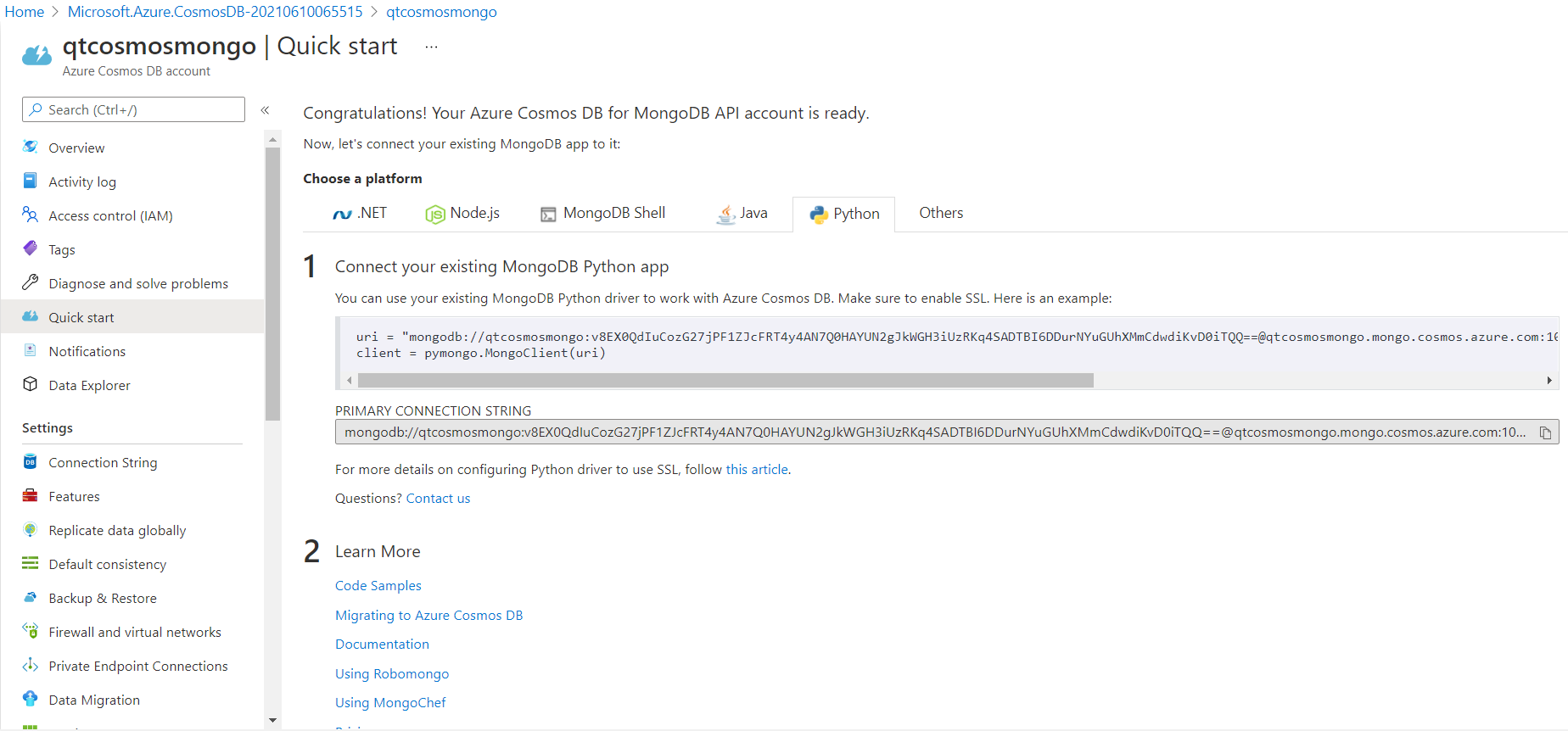Click the Access control (IAM) people icon

coord(31,215)
